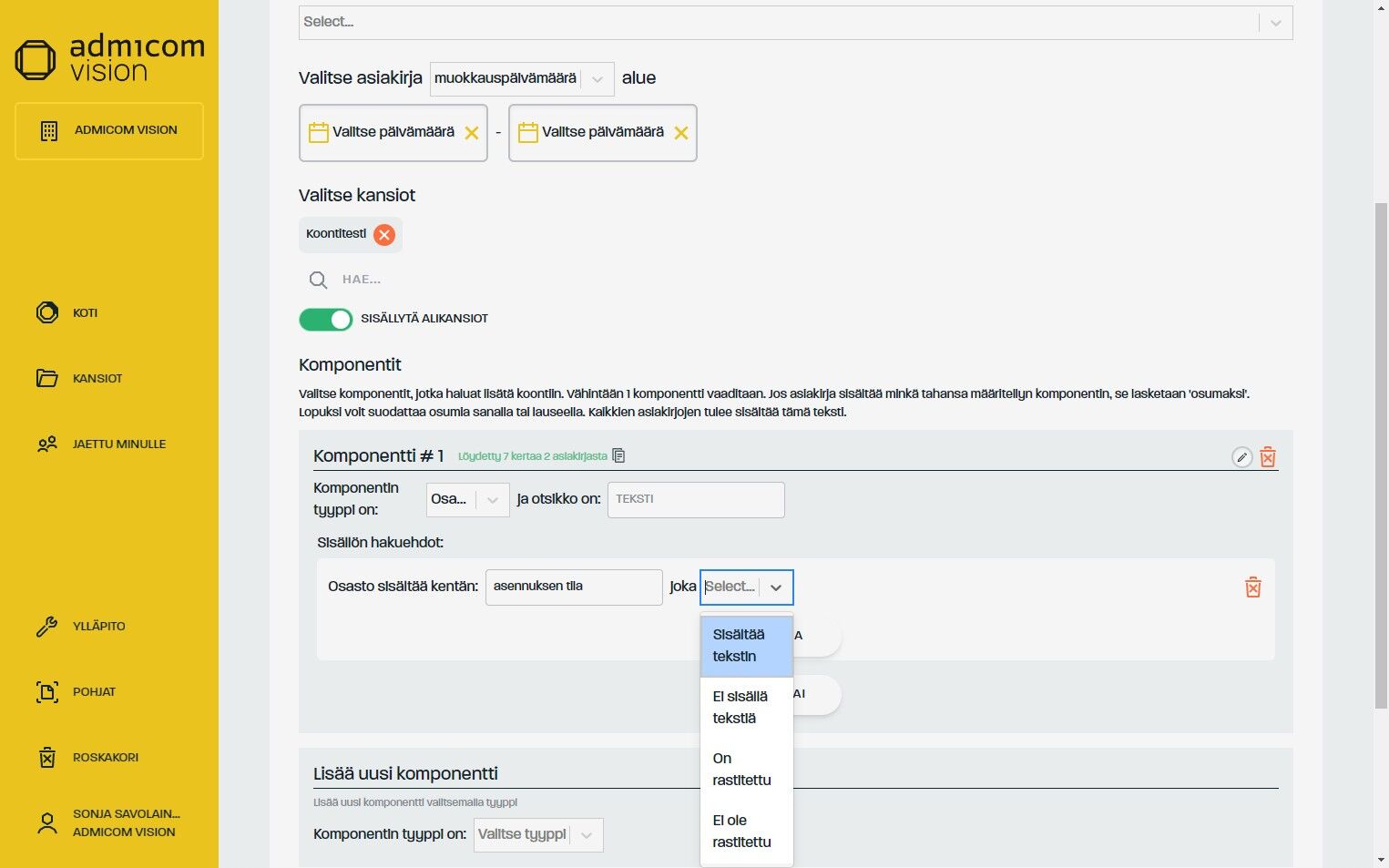This screenshot has height=868, width=1389.
Task: Click the page vertical scrollbar
Action: [x=1381, y=455]
